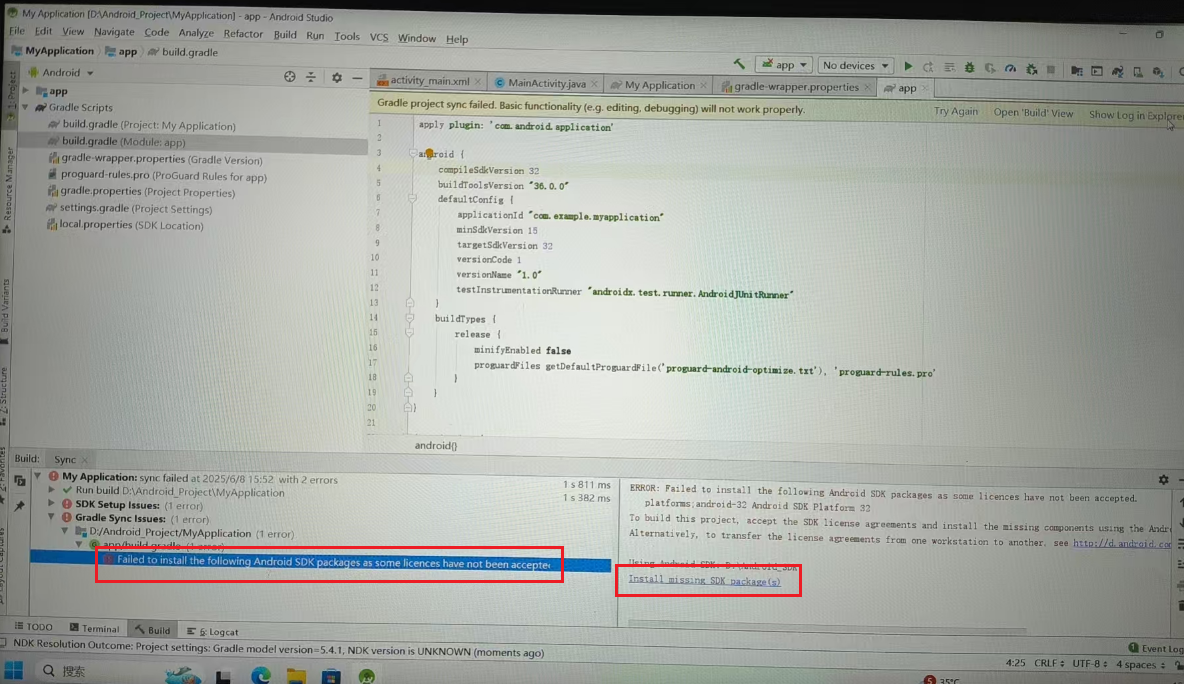1184x684 pixels.
Task: Collapse the D:/Android_Project/MyApplication error node
Action: [x=66, y=532]
